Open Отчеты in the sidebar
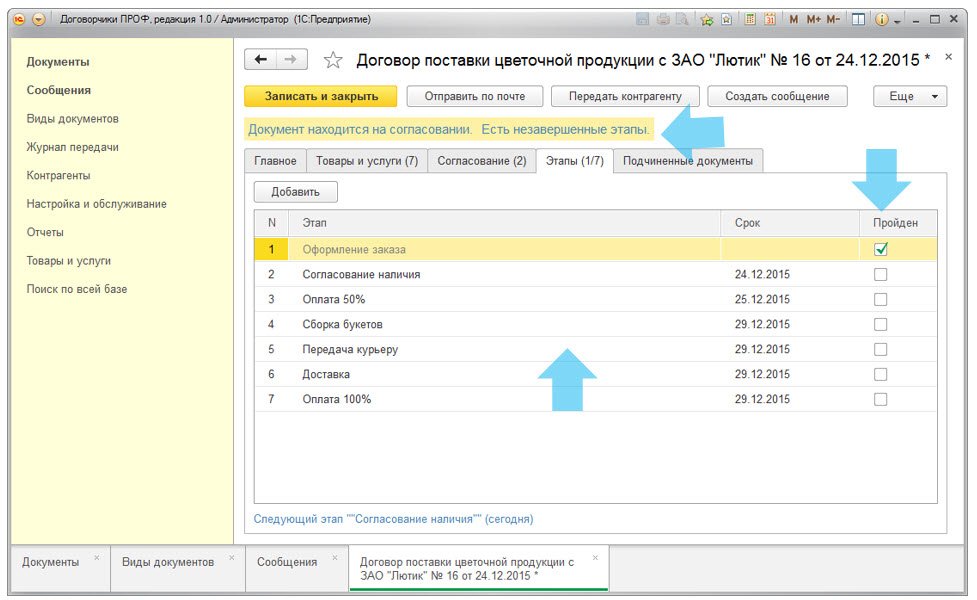The width and height of the screenshot is (977, 600). tap(45, 232)
